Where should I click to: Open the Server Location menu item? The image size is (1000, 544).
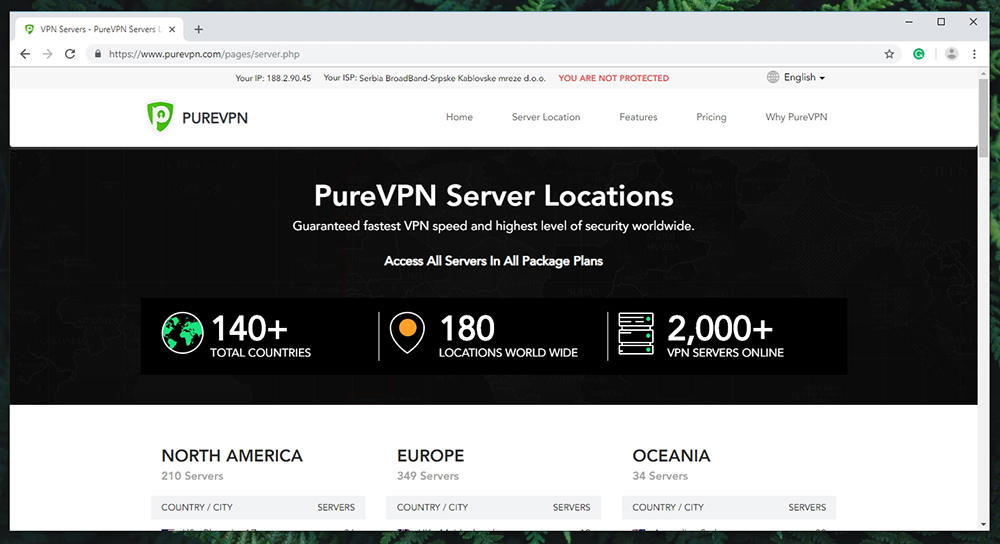[546, 117]
